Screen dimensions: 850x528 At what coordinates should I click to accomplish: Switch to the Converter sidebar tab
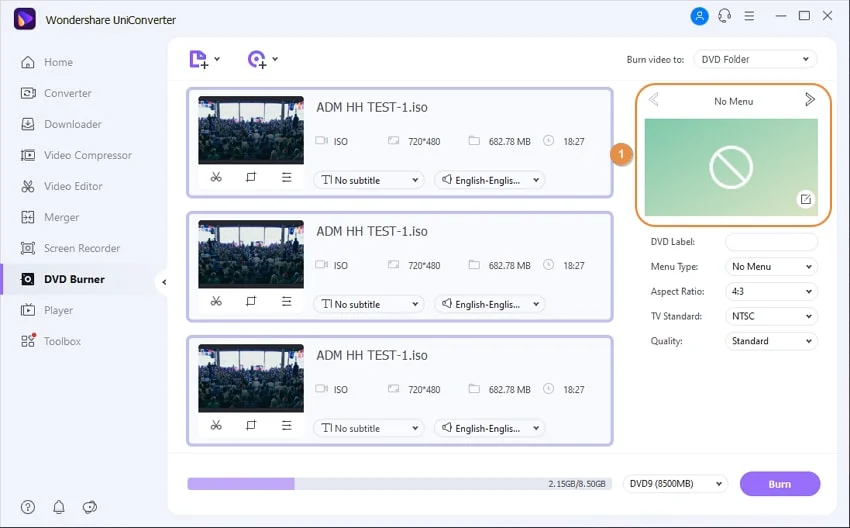click(x=67, y=93)
